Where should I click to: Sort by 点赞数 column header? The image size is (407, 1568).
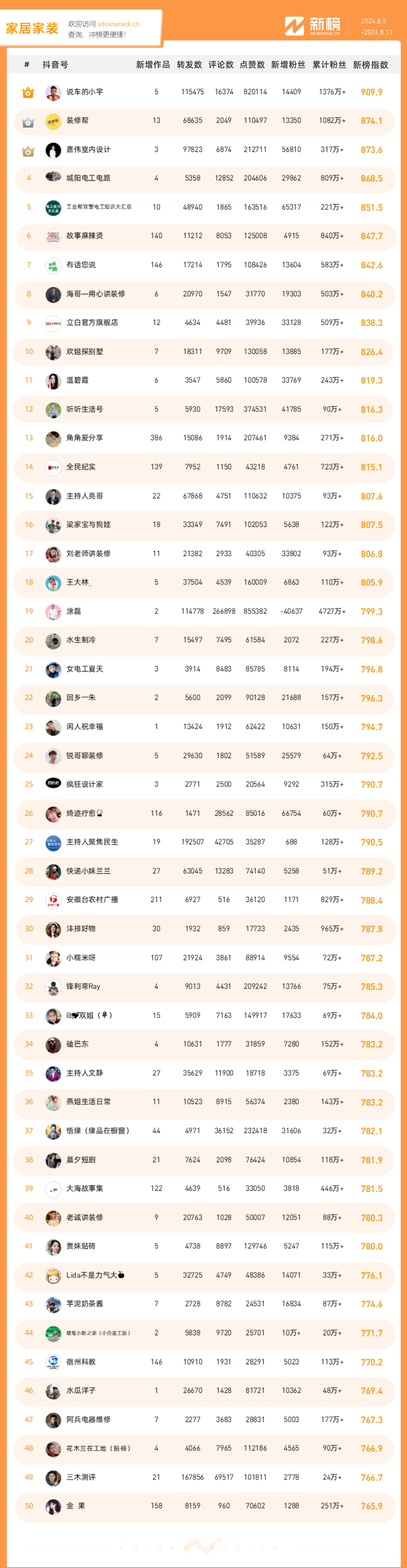(252, 65)
